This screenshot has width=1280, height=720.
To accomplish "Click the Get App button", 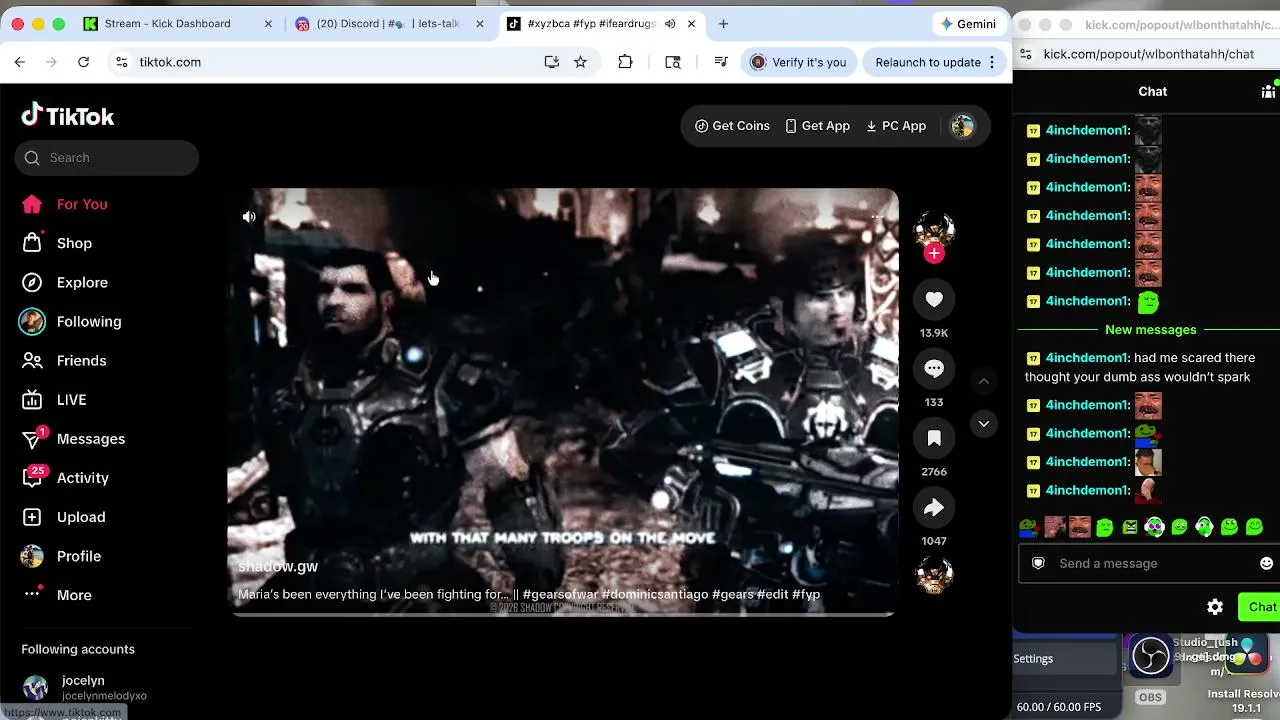I will coord(817,126).
